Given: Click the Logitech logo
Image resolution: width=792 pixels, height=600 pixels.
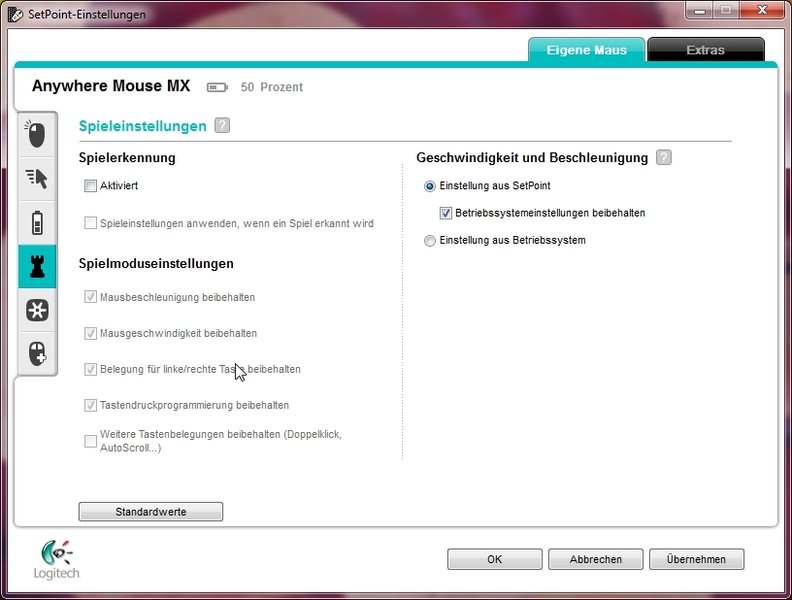Looking at the screenshot, I should click(x=57, y=560).
